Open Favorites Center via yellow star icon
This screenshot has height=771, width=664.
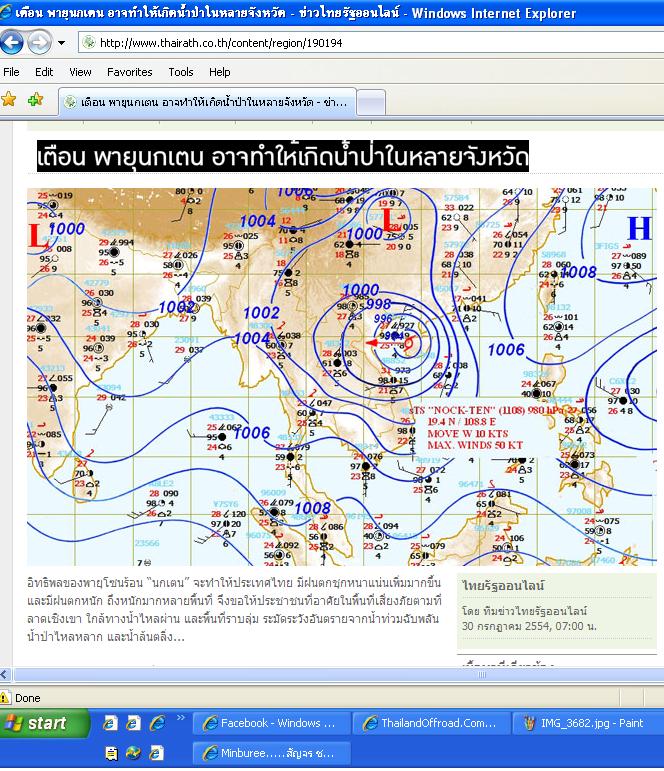coord(9,100)
